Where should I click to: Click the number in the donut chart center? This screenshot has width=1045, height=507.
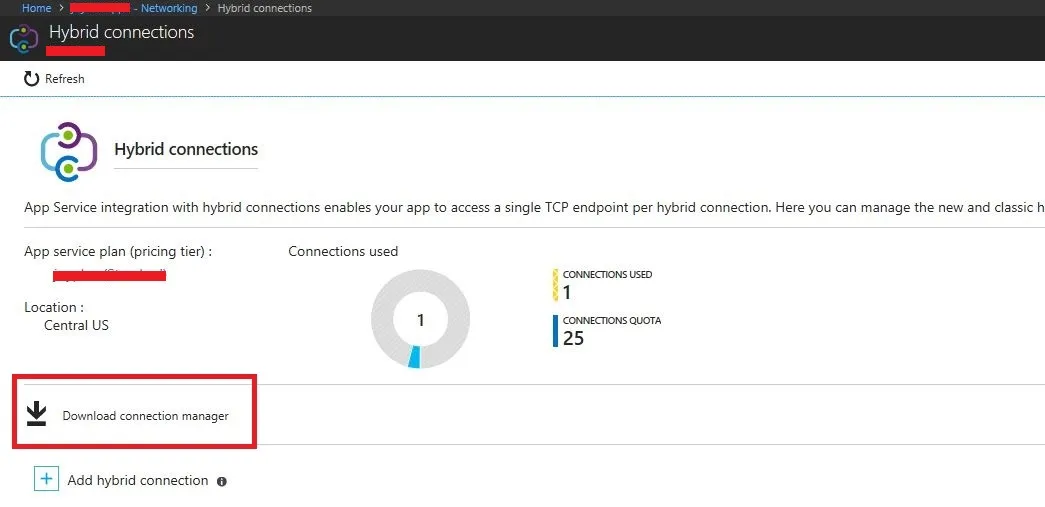420,320
